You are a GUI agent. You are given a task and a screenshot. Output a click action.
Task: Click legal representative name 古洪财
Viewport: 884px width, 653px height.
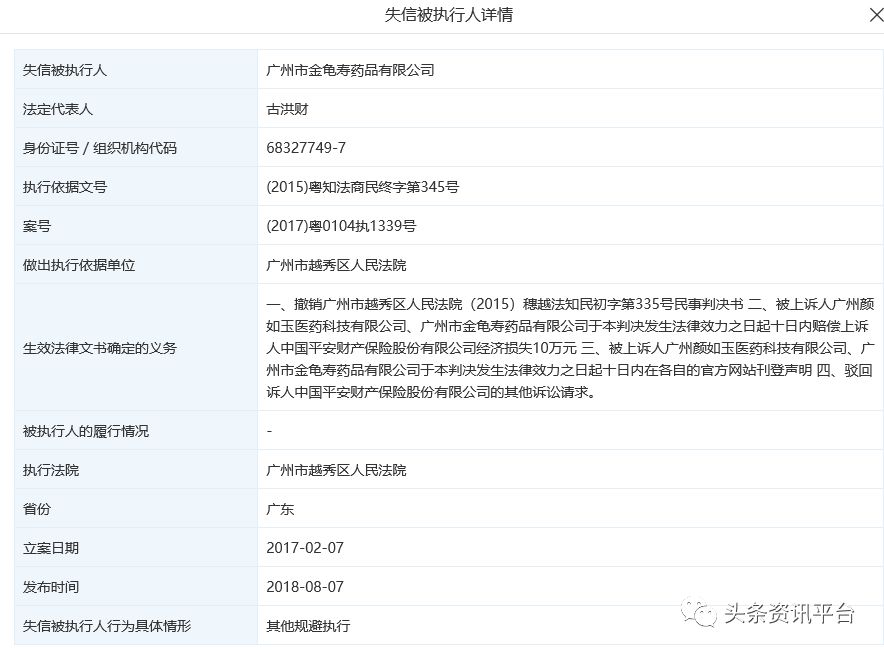click(x=289, y=109)
